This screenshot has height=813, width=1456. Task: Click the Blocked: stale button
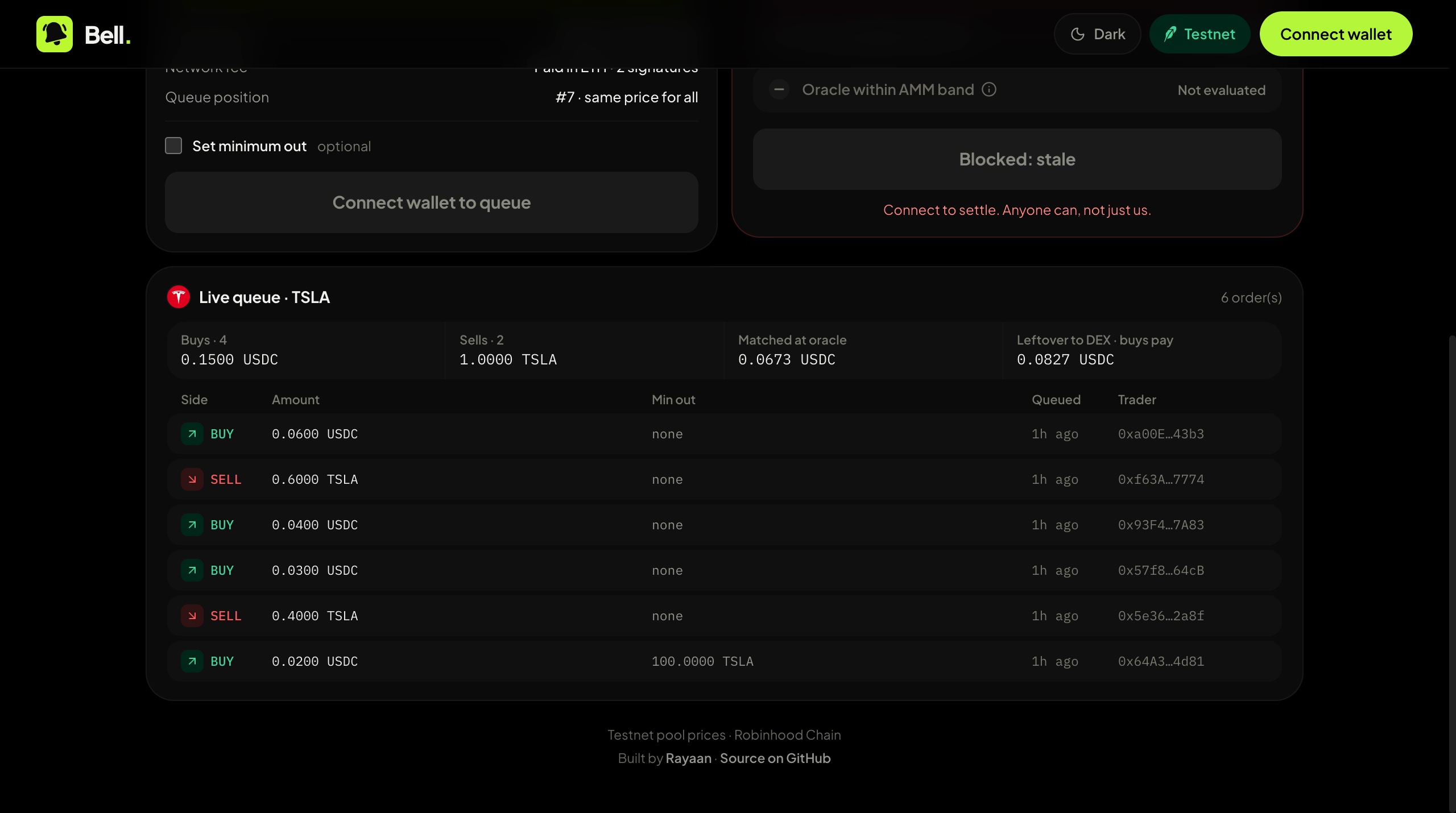coord(1017,159)
